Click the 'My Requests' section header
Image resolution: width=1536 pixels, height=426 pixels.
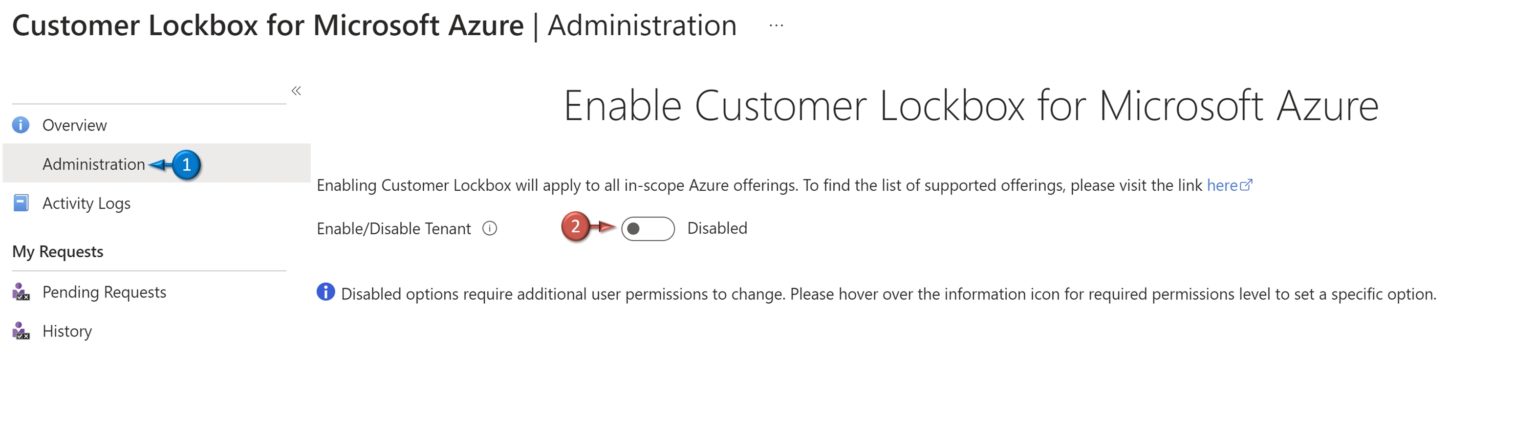(58, 252)
